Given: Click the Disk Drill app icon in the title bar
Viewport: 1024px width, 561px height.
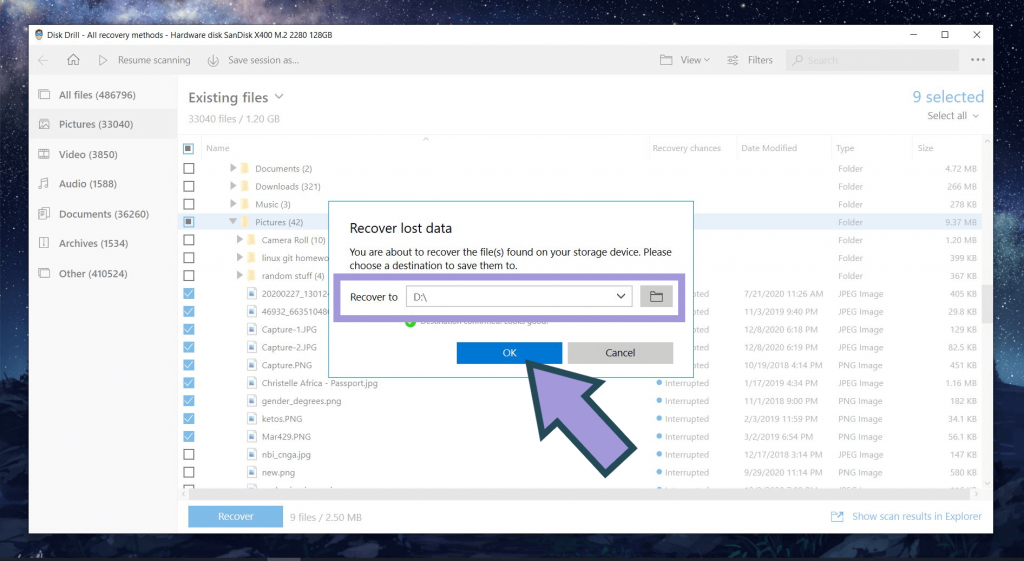Looking at the screenshot, I should (x=39, y=35).
